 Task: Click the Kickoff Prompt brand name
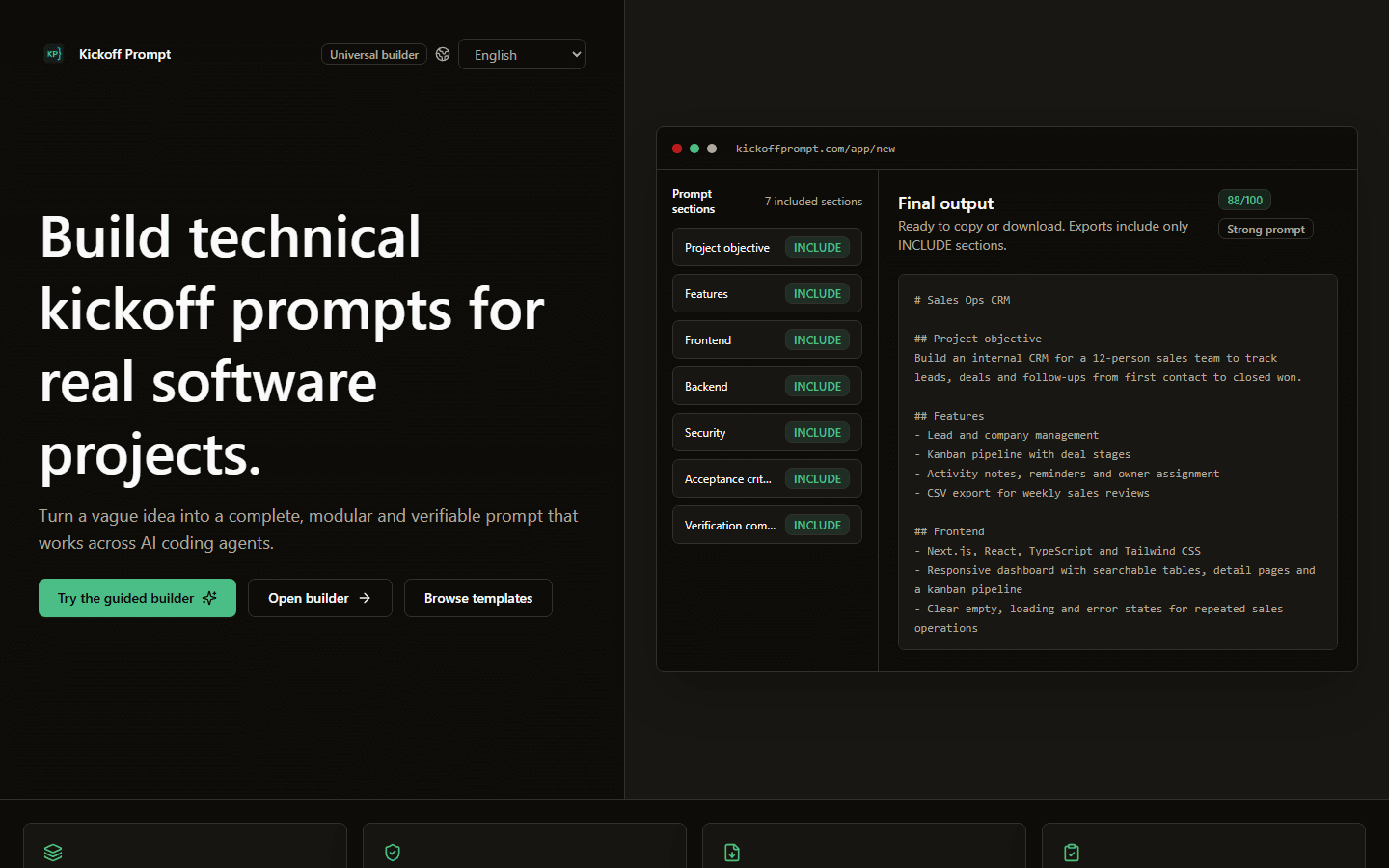point(124,54)
